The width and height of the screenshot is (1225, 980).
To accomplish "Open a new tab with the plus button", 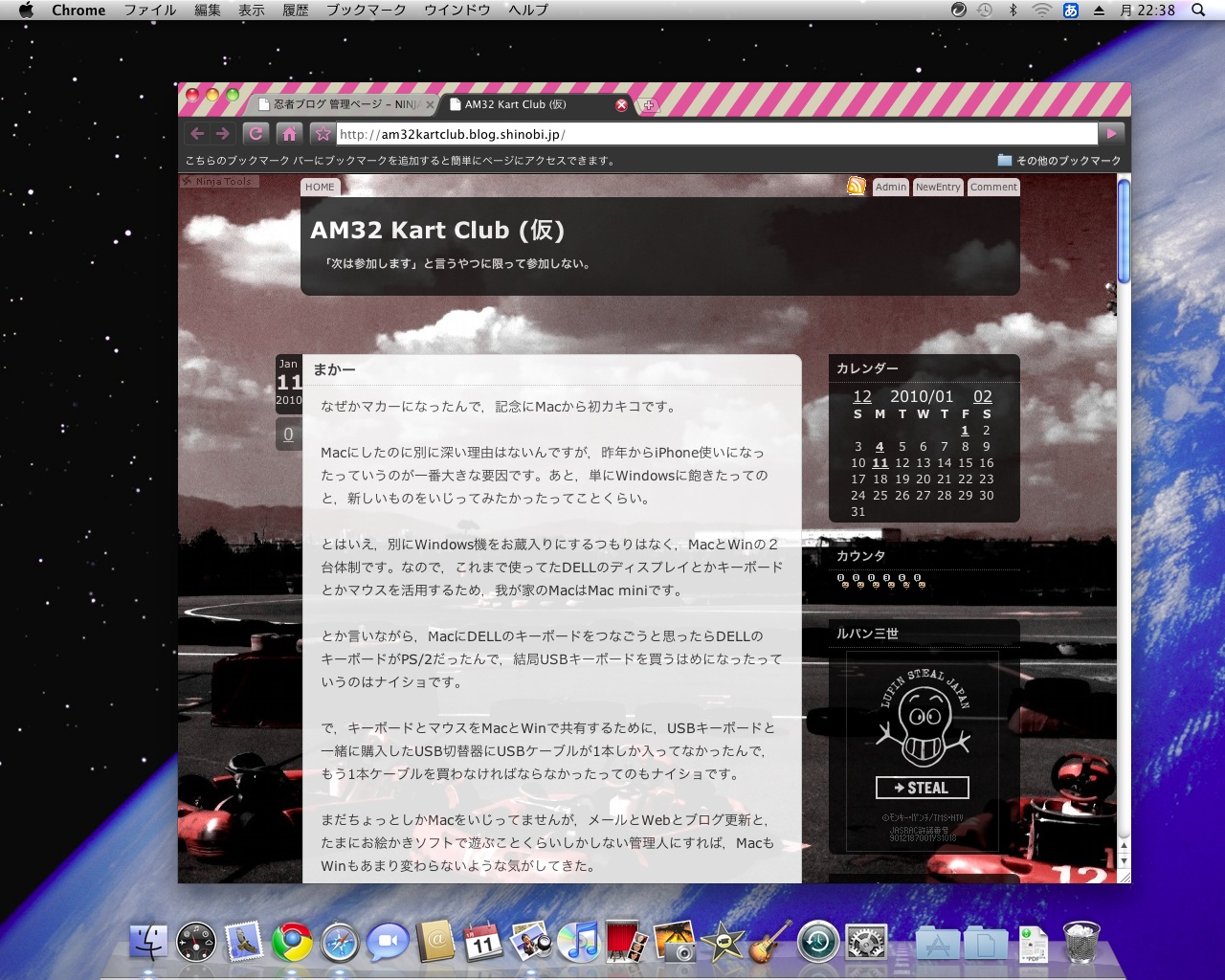I will point(649,105).
